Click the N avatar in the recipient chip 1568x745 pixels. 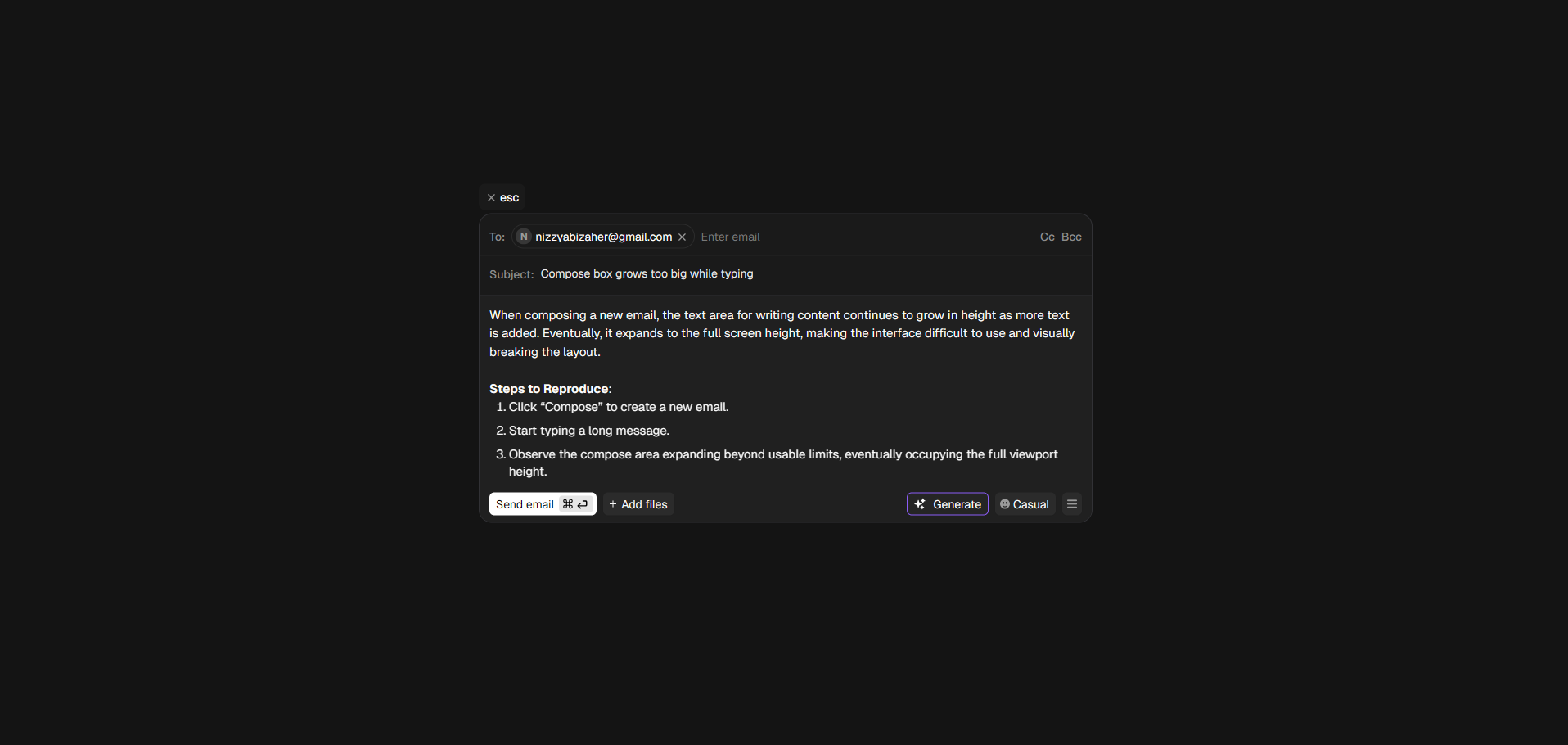[524, 237]
